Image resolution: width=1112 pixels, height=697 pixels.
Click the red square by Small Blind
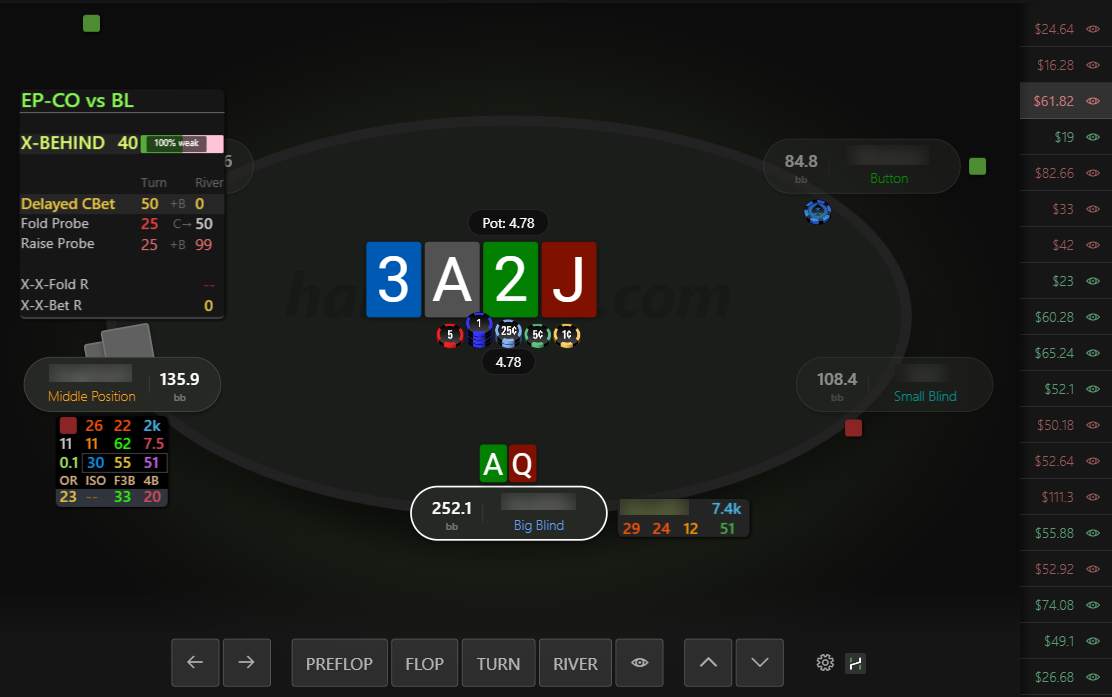click(x=853, y=428)
